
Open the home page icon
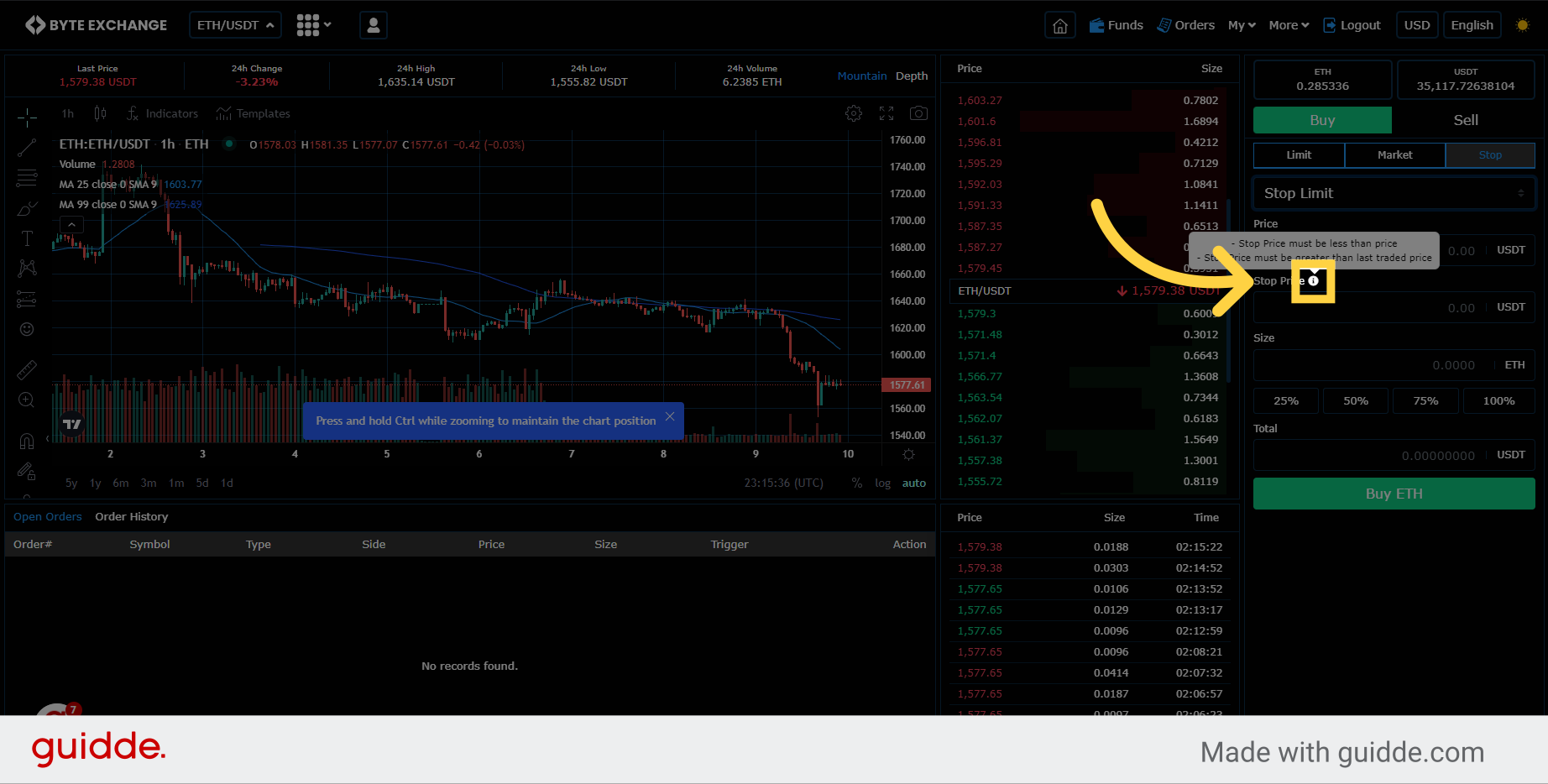[x=1060, y=25]
